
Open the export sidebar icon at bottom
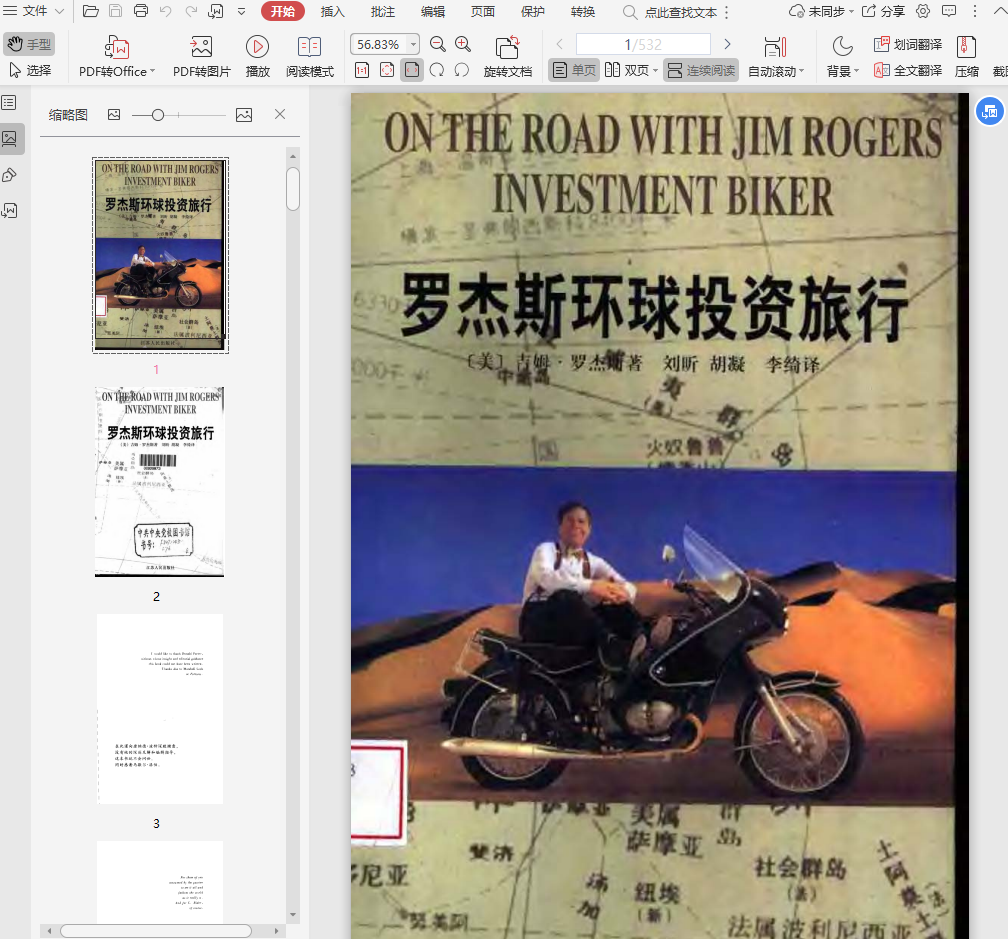pyautogui.click(x=9, y=211)
